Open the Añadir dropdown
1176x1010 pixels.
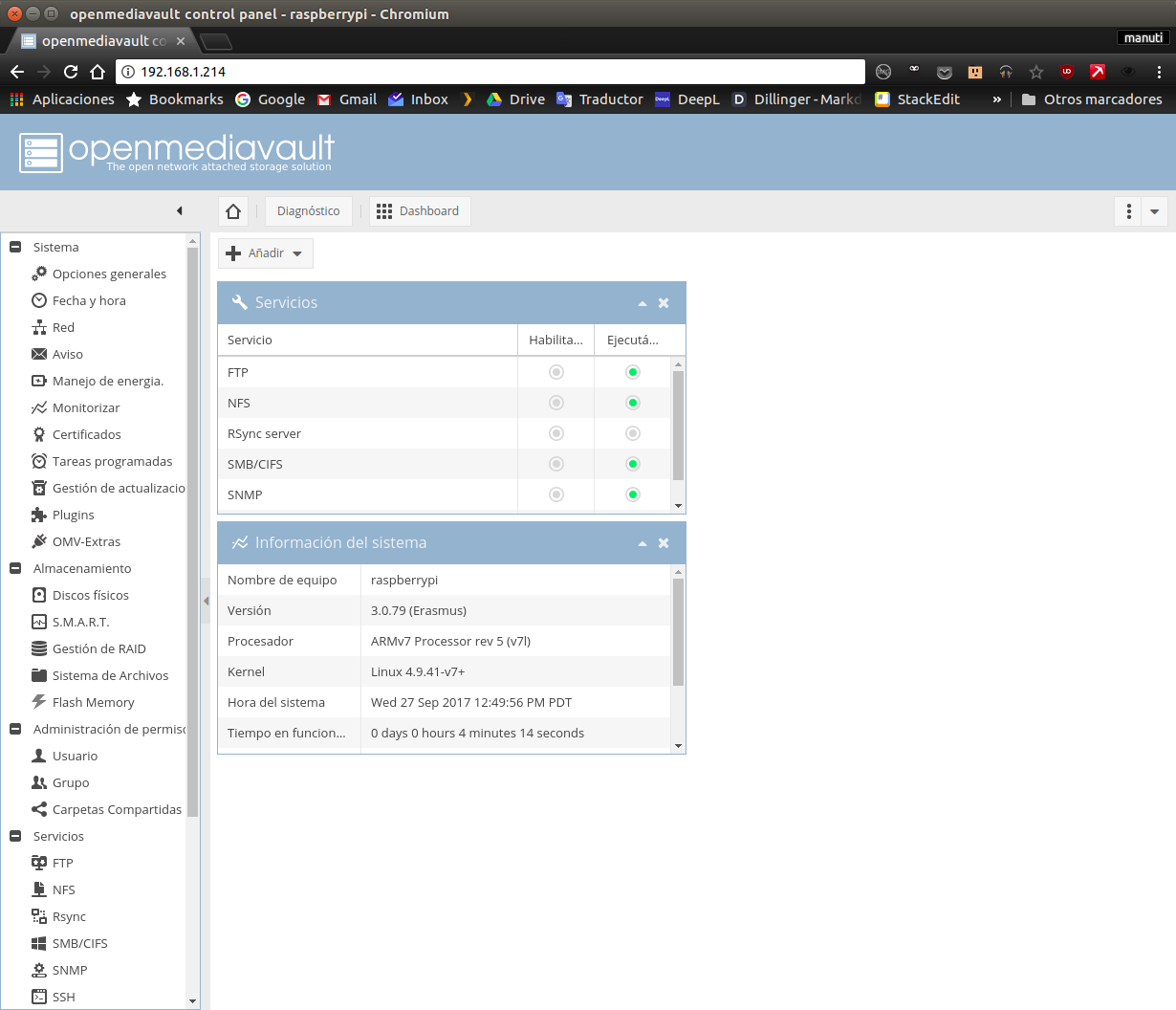(266, 253)
